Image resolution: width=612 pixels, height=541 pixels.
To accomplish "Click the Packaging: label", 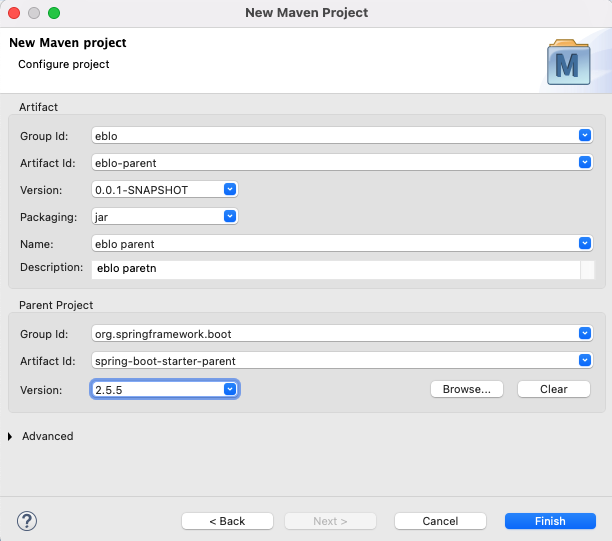I will click(48, 217).
